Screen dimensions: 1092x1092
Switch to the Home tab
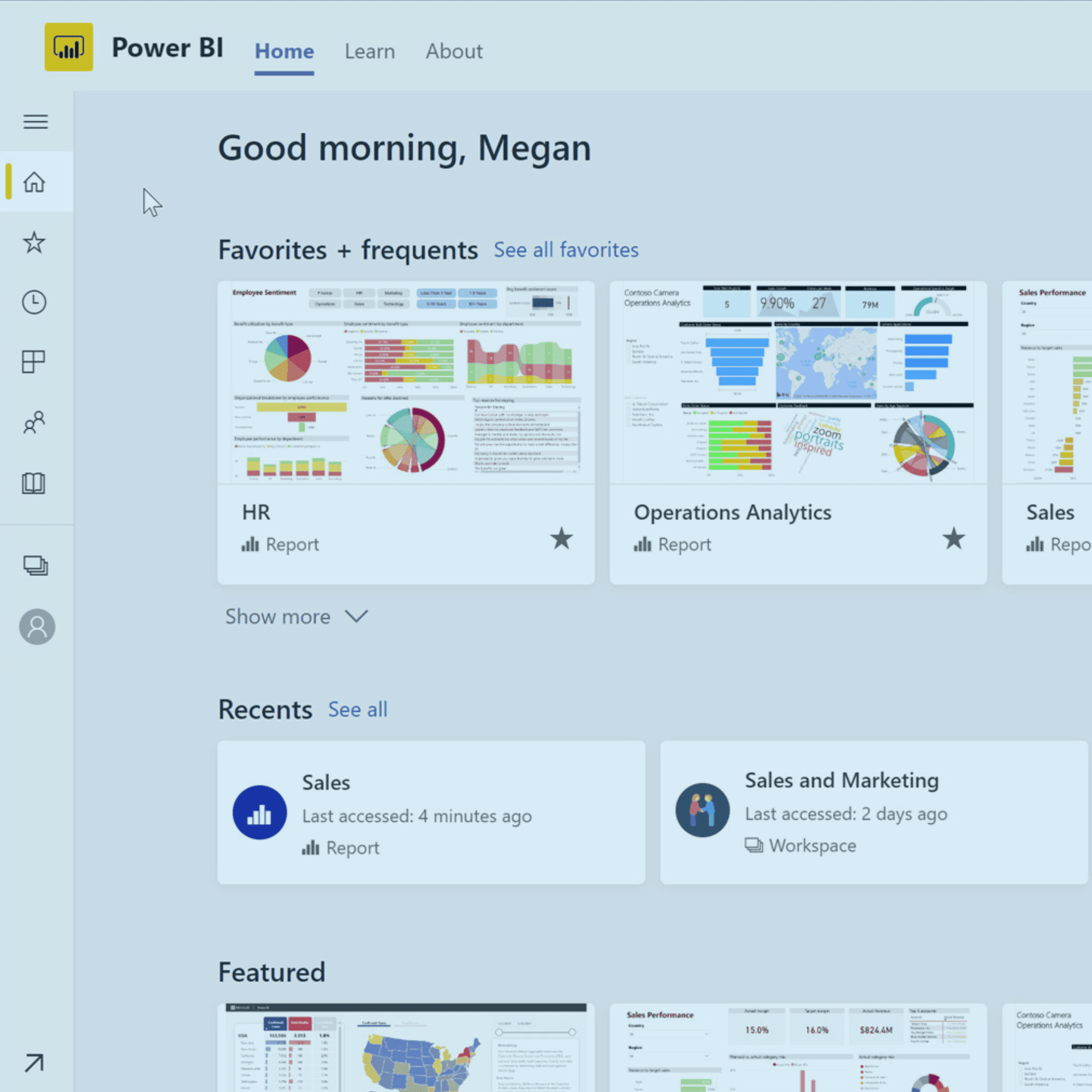(284, 51)
